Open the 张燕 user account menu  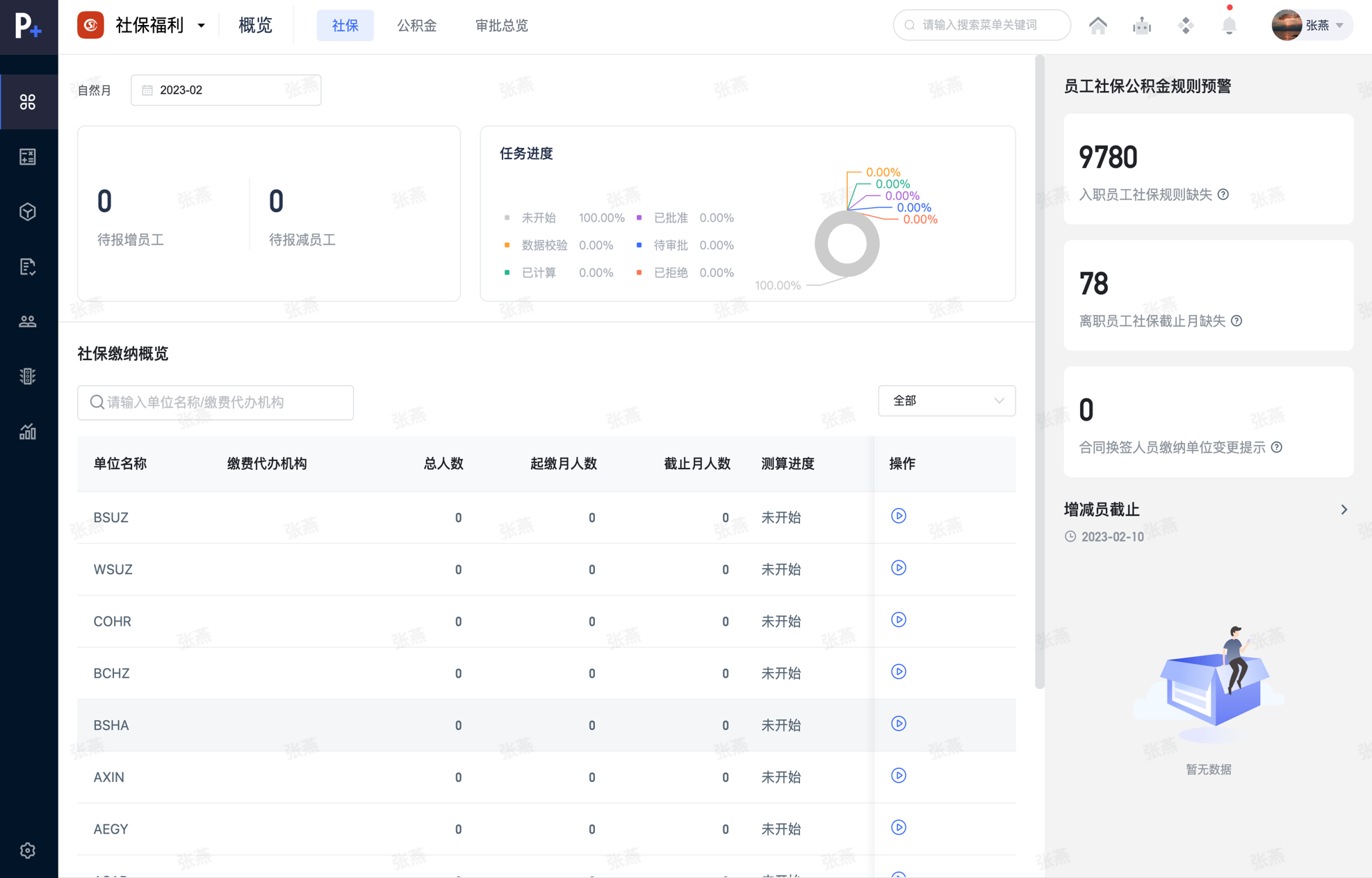click(x=1311, y=26)
